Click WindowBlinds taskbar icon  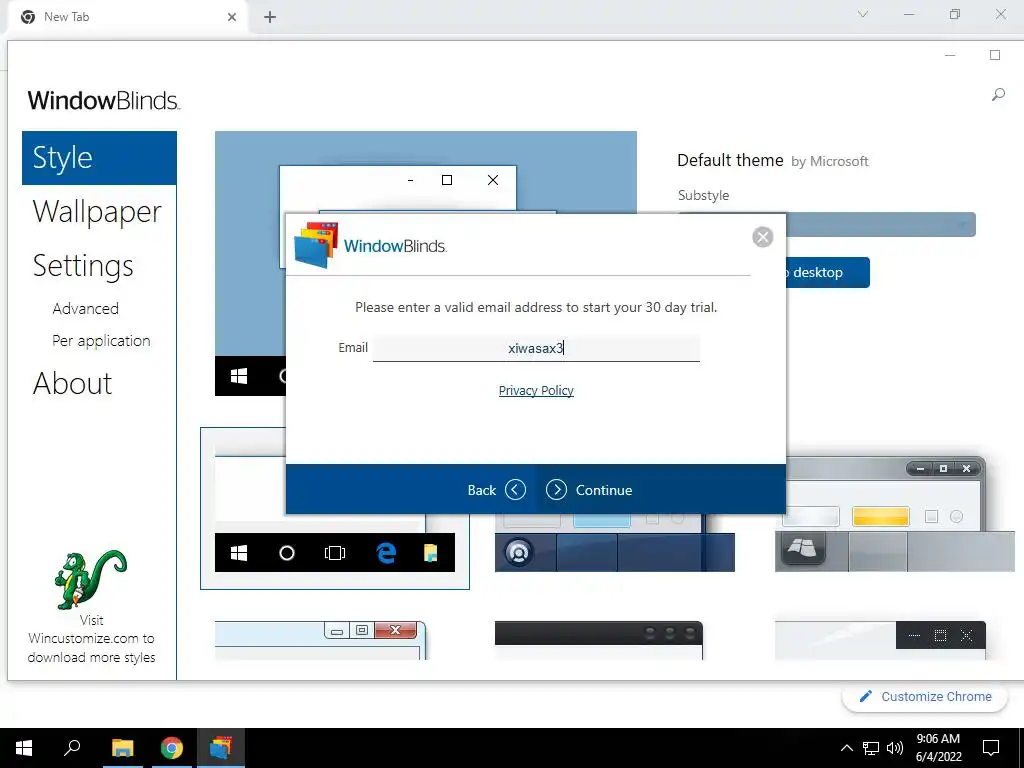[x=221, y=748]
